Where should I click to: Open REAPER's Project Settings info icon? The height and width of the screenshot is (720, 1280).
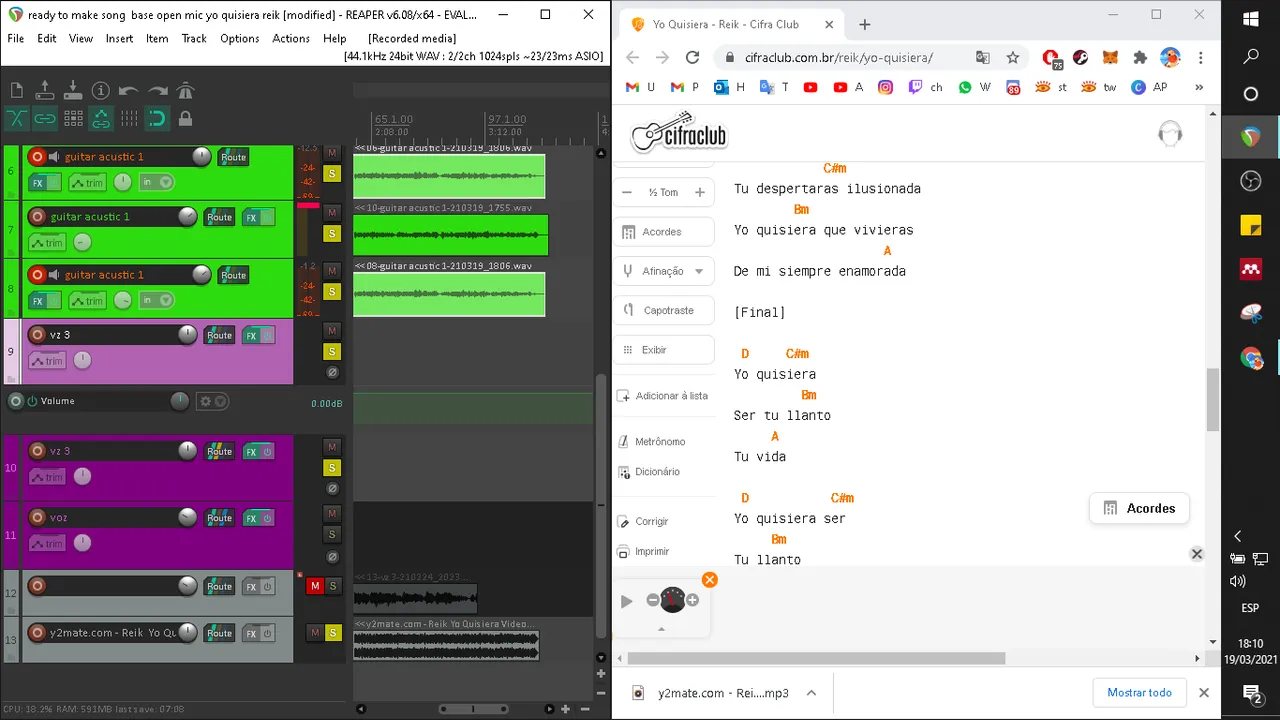(101, 91)
